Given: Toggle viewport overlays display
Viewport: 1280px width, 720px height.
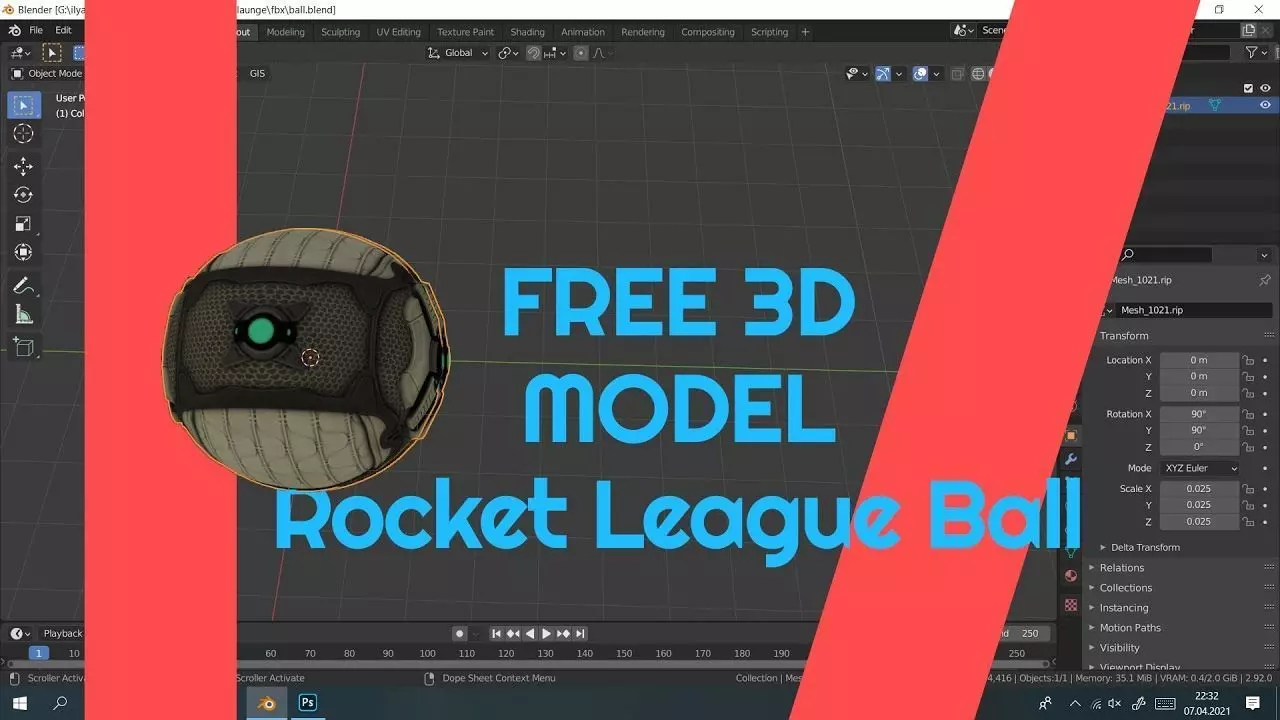Looking at the screenshot, I should (x=920, y=73).
